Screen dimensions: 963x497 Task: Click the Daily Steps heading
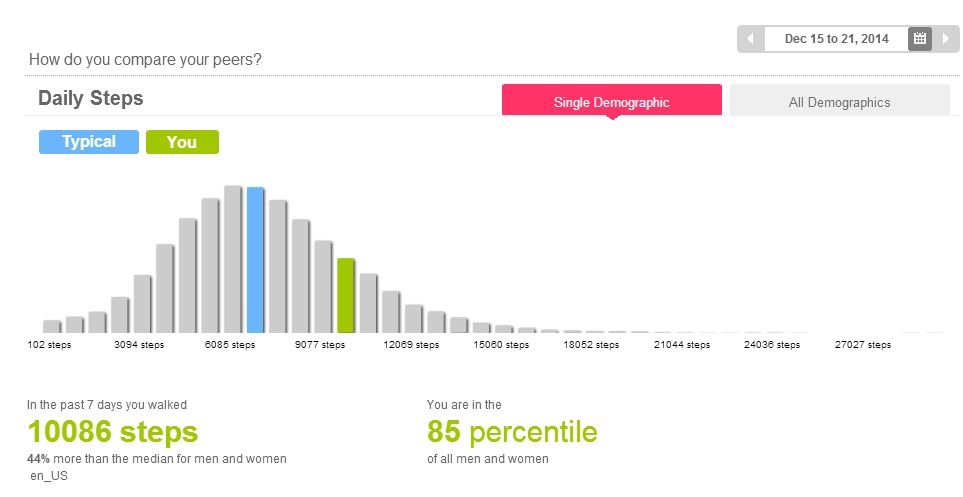click(x=91, y=98)
